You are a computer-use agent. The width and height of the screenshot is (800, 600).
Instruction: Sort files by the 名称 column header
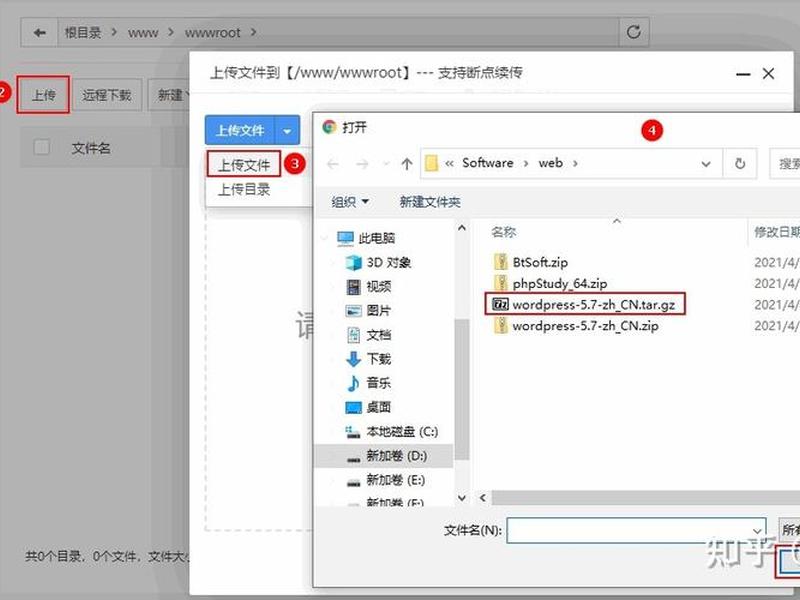click(x=504, y=232)
